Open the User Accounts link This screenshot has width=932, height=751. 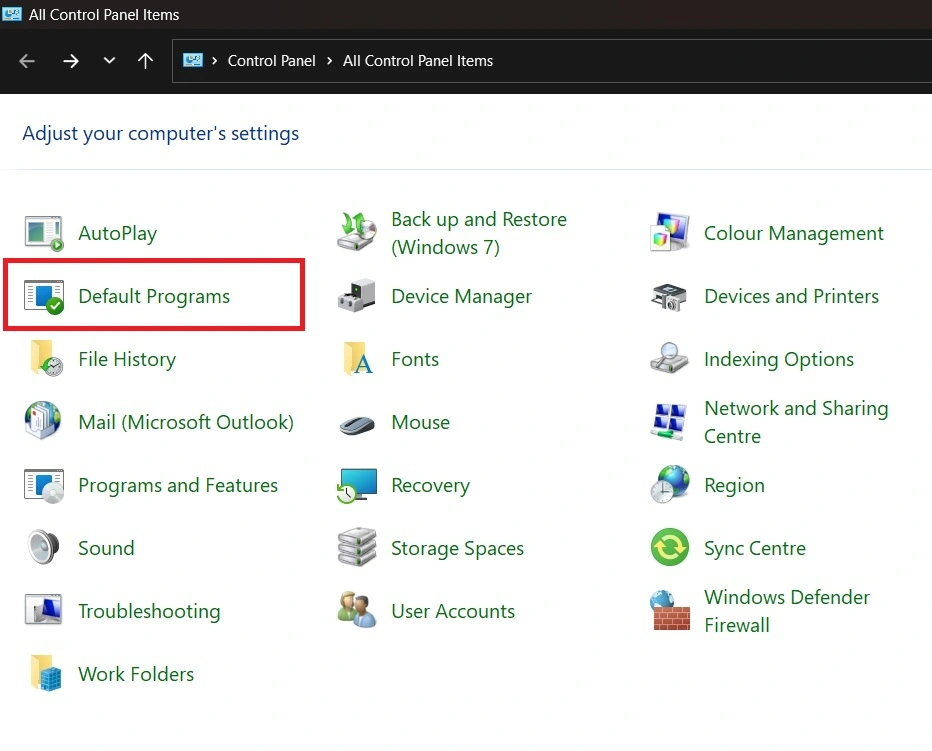[453, 611]
